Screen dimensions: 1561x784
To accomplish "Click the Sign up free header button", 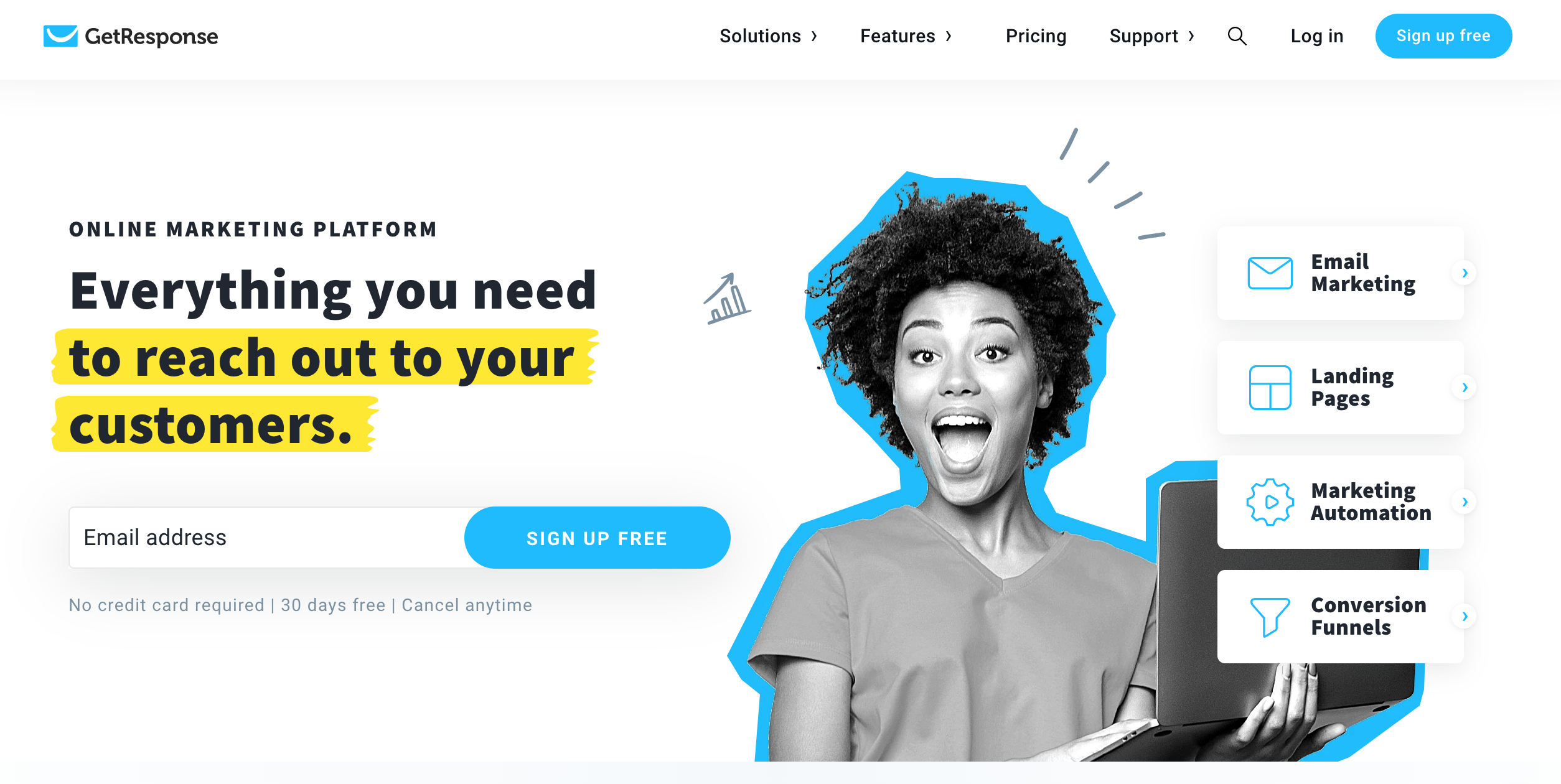I will [1443, 36].
